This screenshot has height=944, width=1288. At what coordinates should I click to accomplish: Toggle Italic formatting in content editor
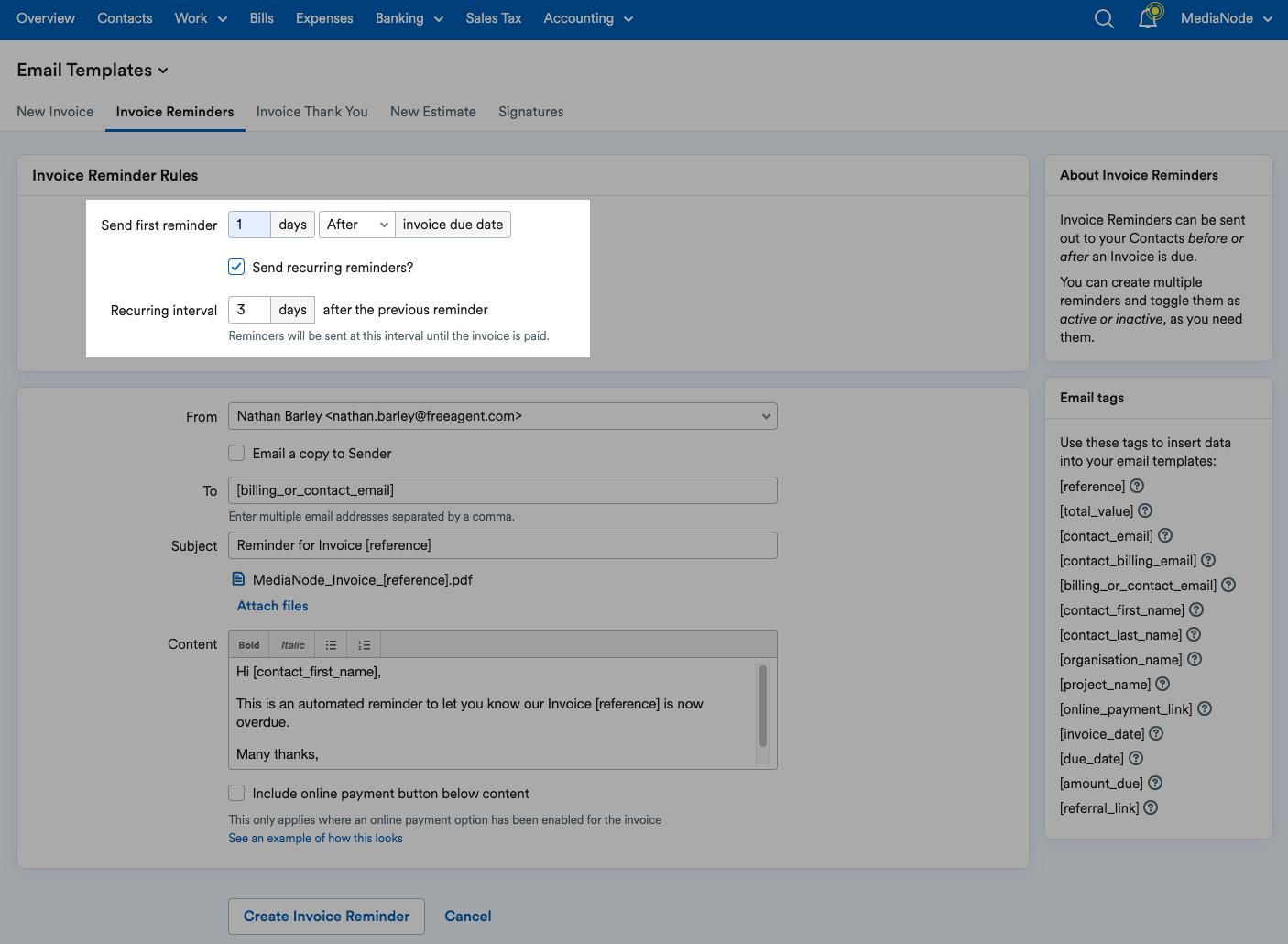coord(292,645)
